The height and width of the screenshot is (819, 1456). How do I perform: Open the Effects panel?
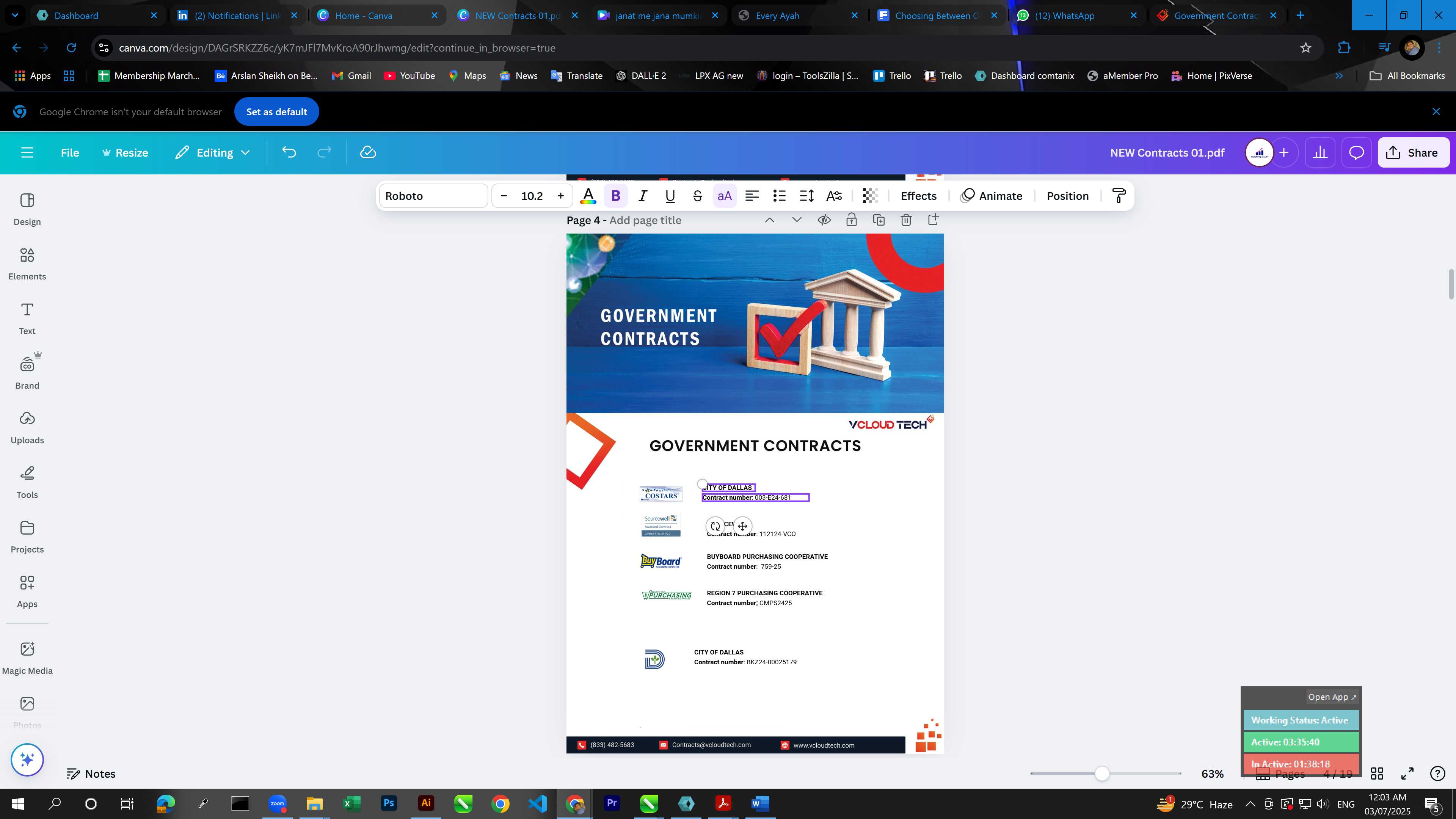tap(918, 196)
